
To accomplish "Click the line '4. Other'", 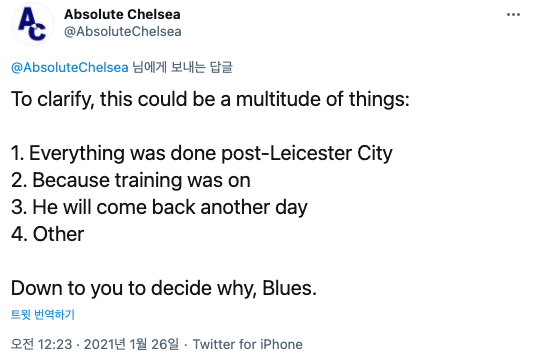I will click(x=48, y=234).
